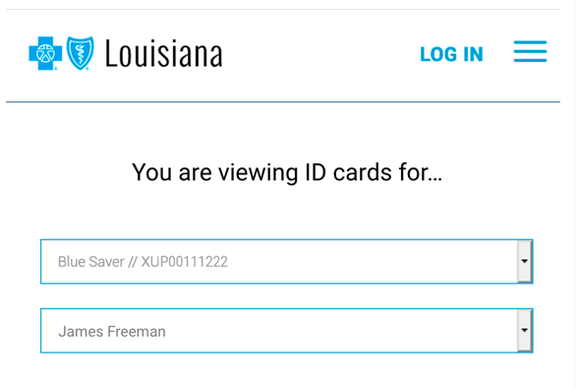576x389 pixels.
Task: Click the human figure inside the cross
Action: pos(45,54)
